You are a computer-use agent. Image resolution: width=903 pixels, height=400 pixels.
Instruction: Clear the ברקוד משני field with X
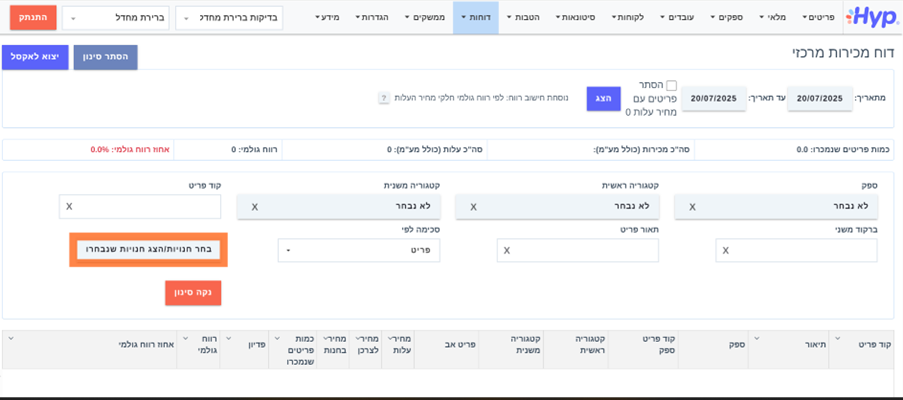(x=725, y=250)
